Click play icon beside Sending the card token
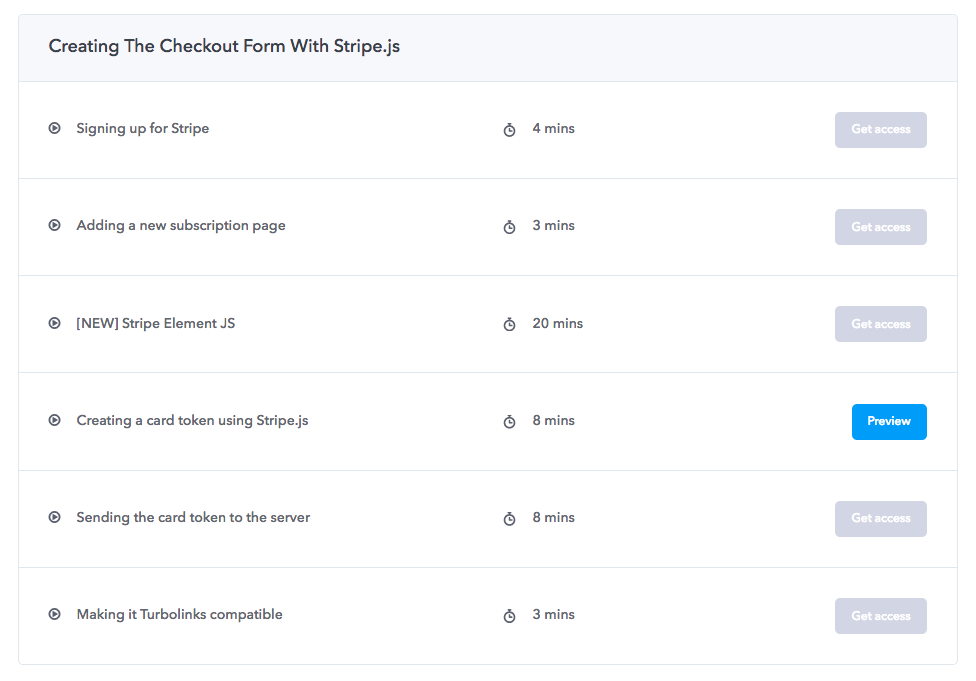Viewport: 976px width, 681px height. pos(55,517)
